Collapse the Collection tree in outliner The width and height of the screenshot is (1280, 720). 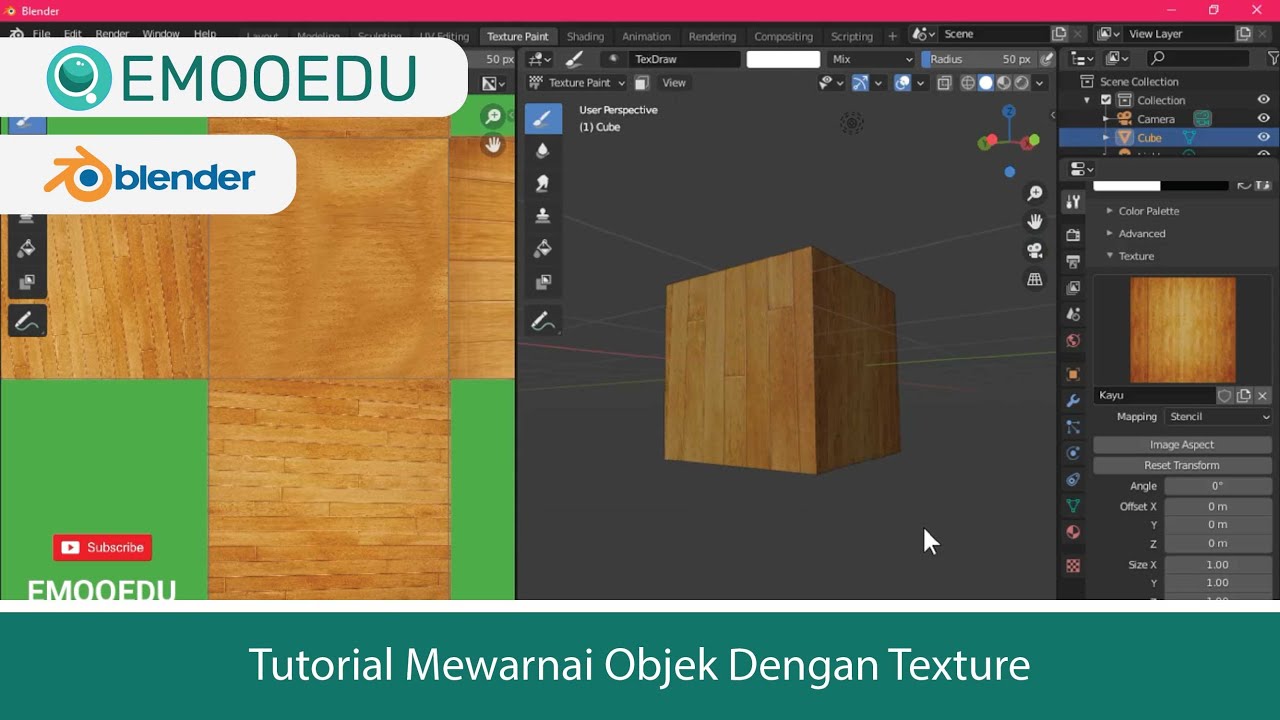tap(1087, 100)
